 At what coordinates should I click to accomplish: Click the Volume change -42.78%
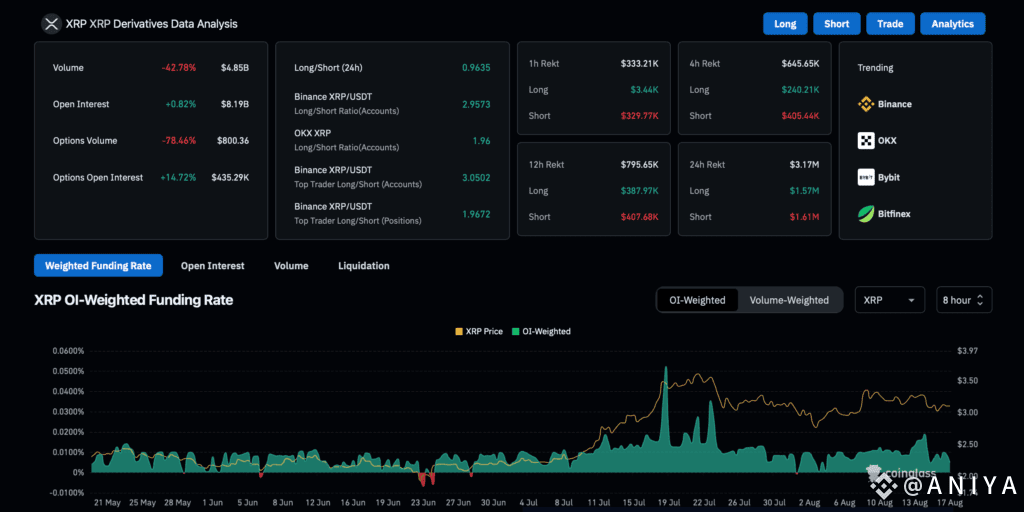coord(178,68)
